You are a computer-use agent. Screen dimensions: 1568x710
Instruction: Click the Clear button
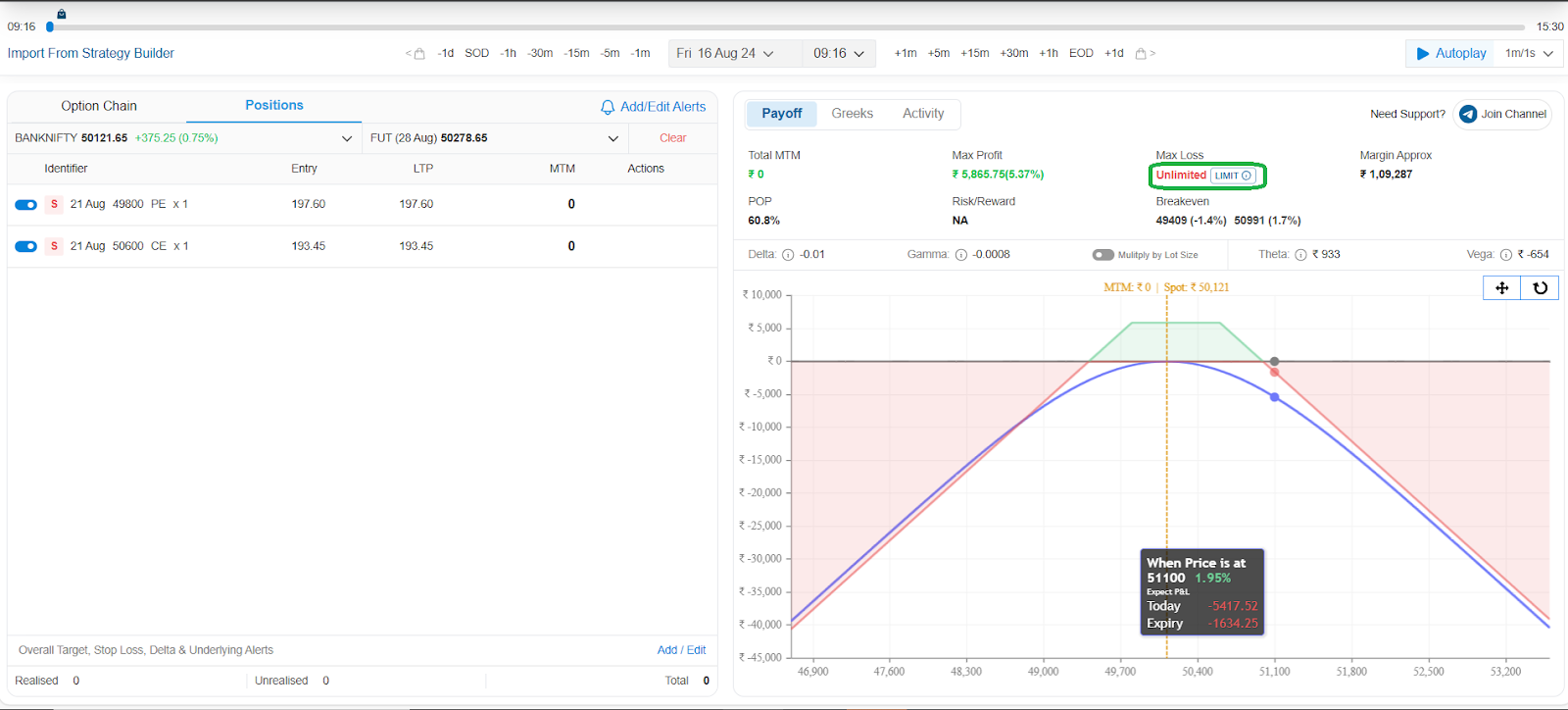pyautogui.click(x=673, y=138)
